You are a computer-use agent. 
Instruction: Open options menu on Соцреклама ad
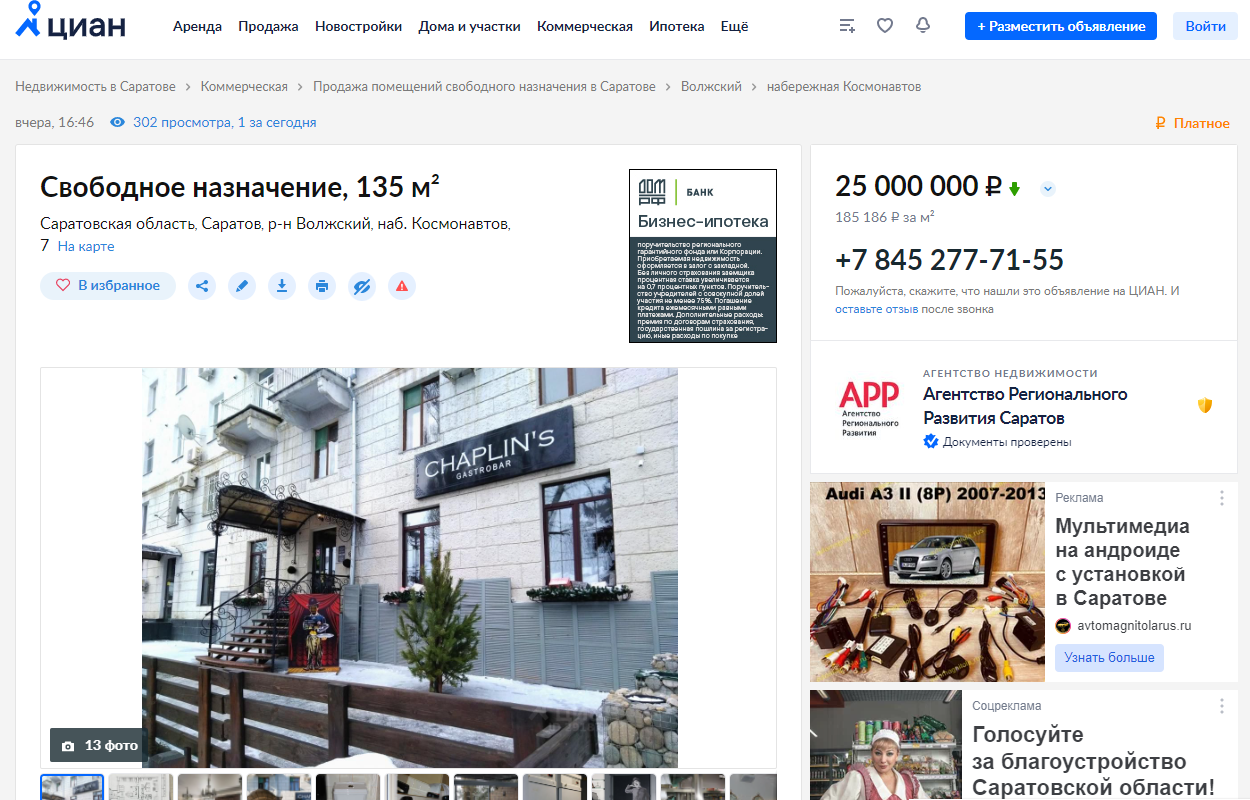(x=1222, y=706)
